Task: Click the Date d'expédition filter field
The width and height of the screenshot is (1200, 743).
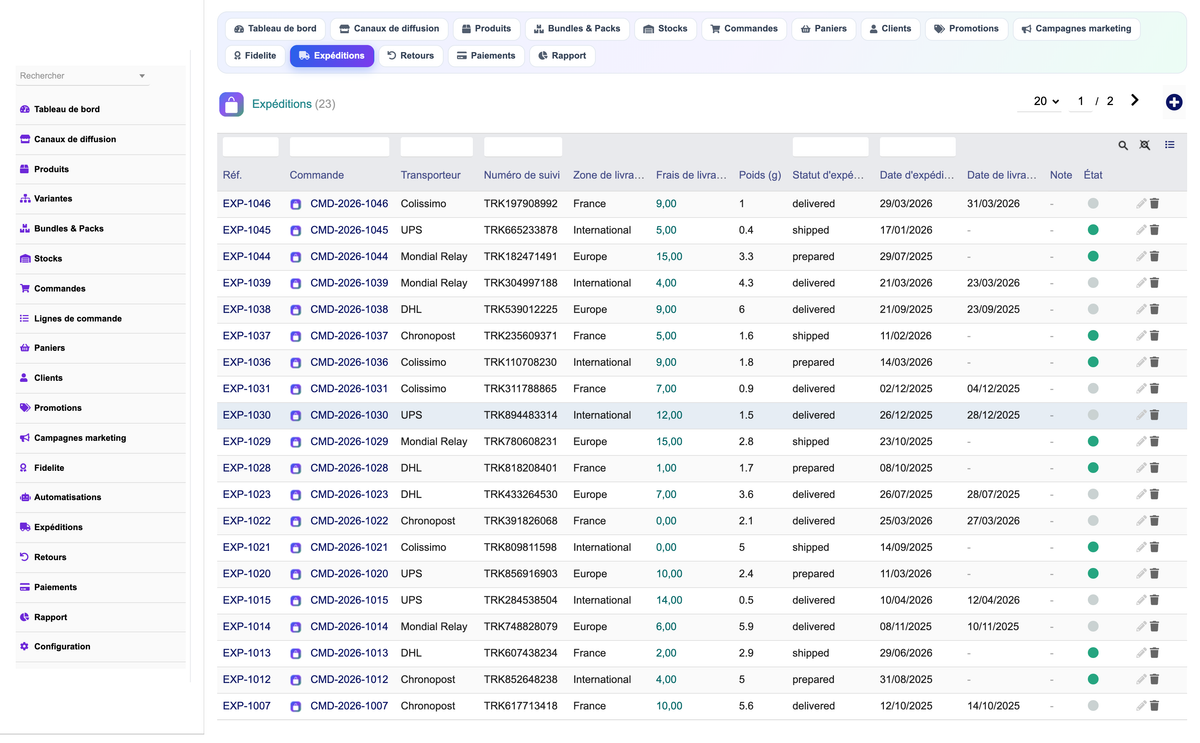Action: pos(918,147)
